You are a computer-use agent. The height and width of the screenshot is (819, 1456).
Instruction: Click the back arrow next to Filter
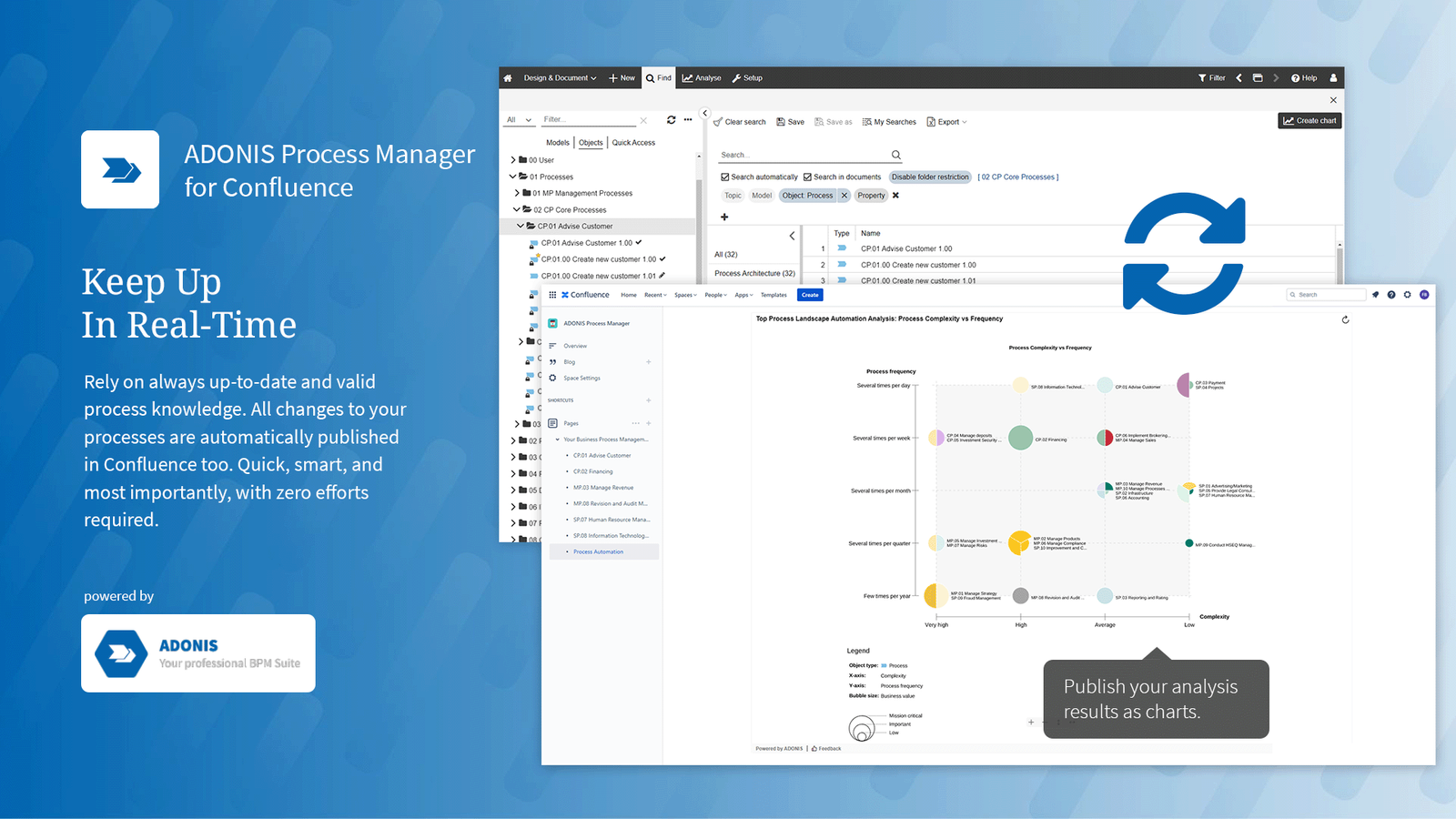(x=1239, y=78)
